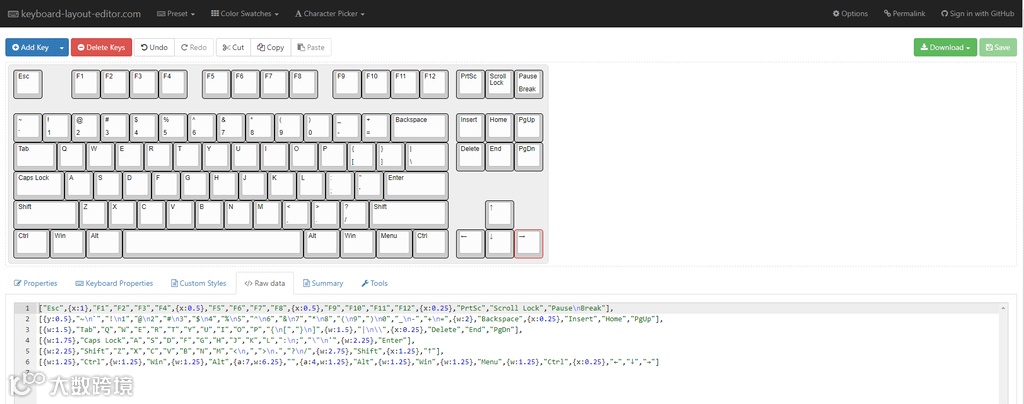
Task: Switch to the Properties tab
Action: [35, 283]
